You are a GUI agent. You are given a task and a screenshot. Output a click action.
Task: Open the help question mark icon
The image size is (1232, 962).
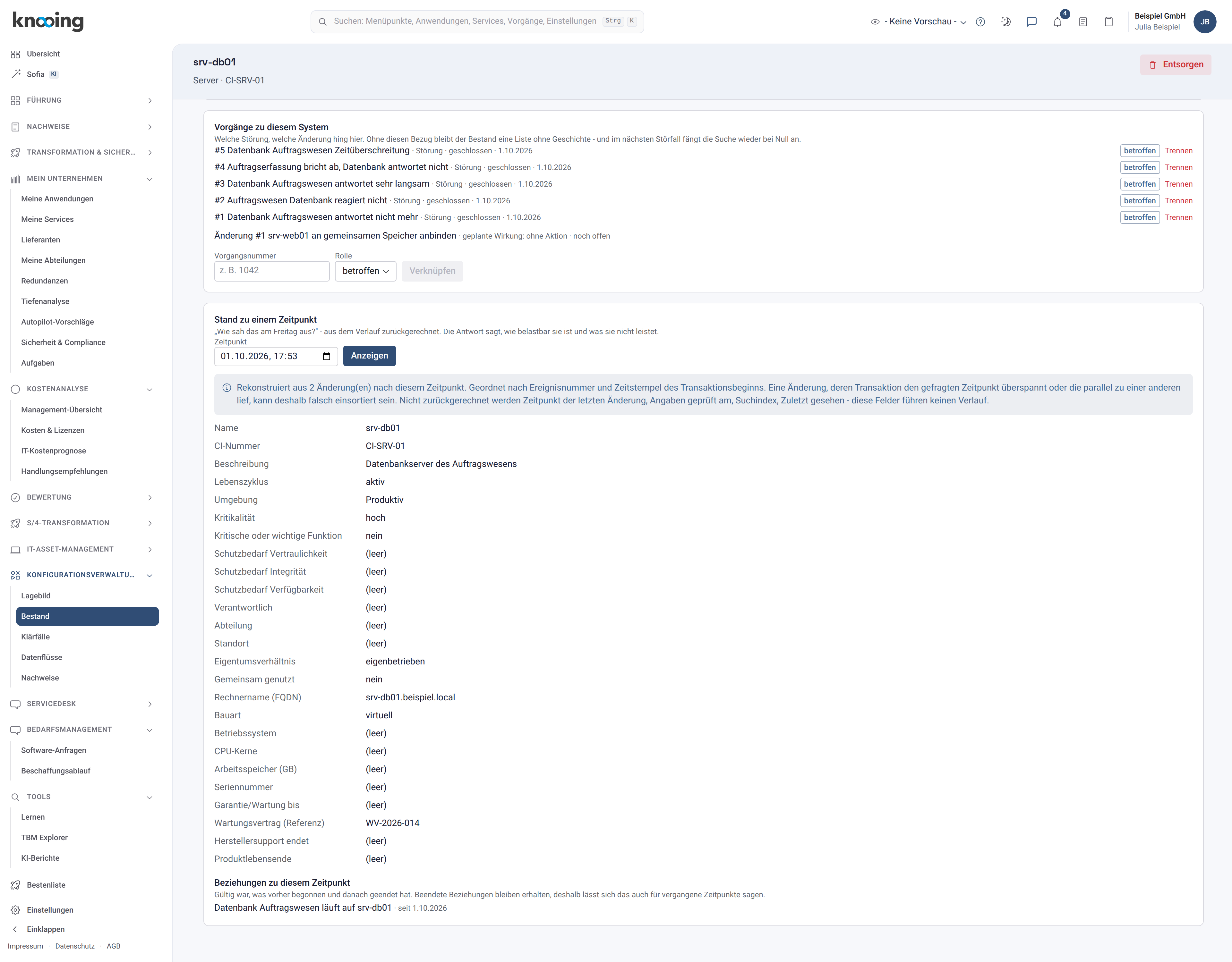click(980, 21)
